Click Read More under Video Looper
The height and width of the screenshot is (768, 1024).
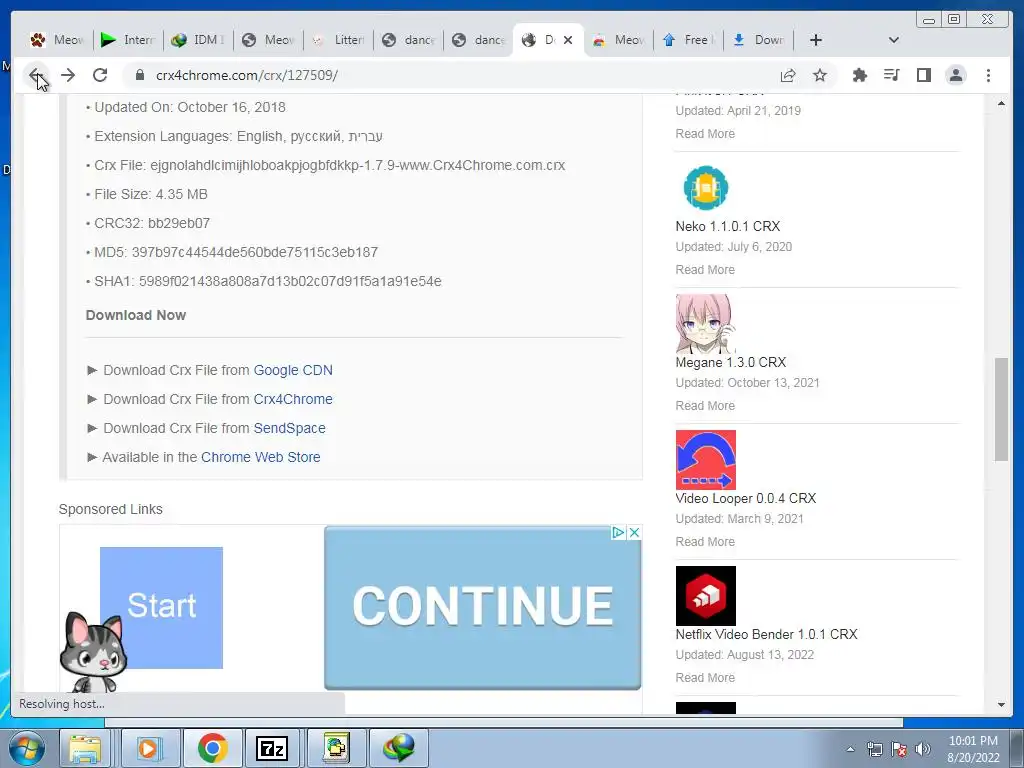[x=705, y=541]
